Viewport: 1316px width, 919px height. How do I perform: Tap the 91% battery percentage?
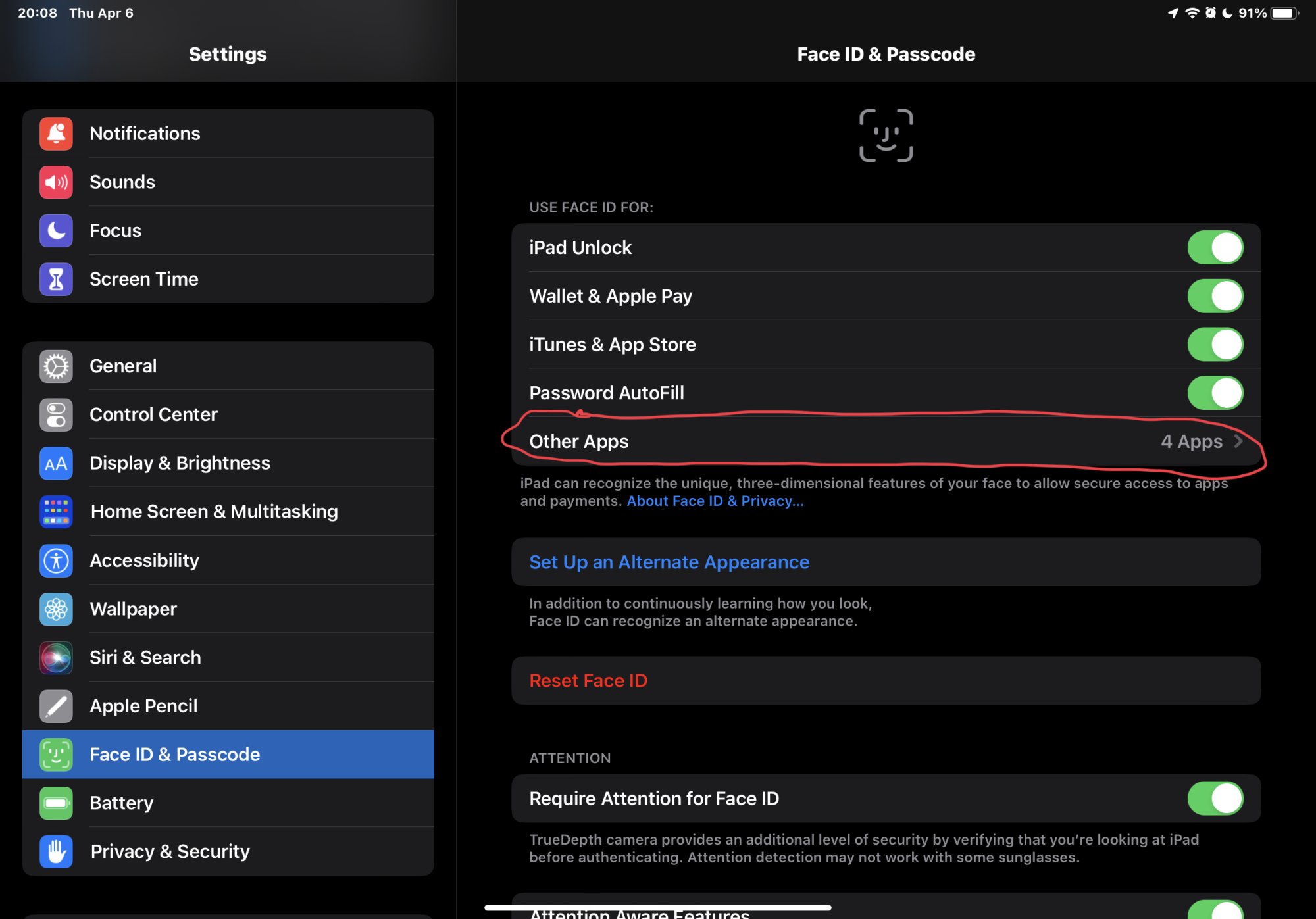[x=1252, y=13]
